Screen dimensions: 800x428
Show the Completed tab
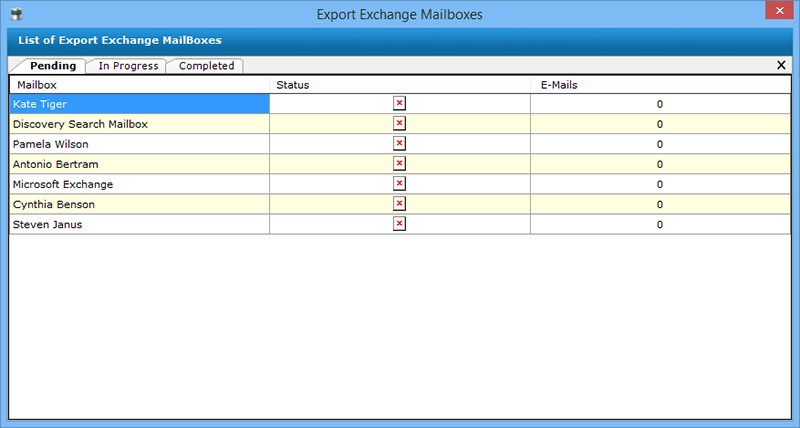pos(206,66)
